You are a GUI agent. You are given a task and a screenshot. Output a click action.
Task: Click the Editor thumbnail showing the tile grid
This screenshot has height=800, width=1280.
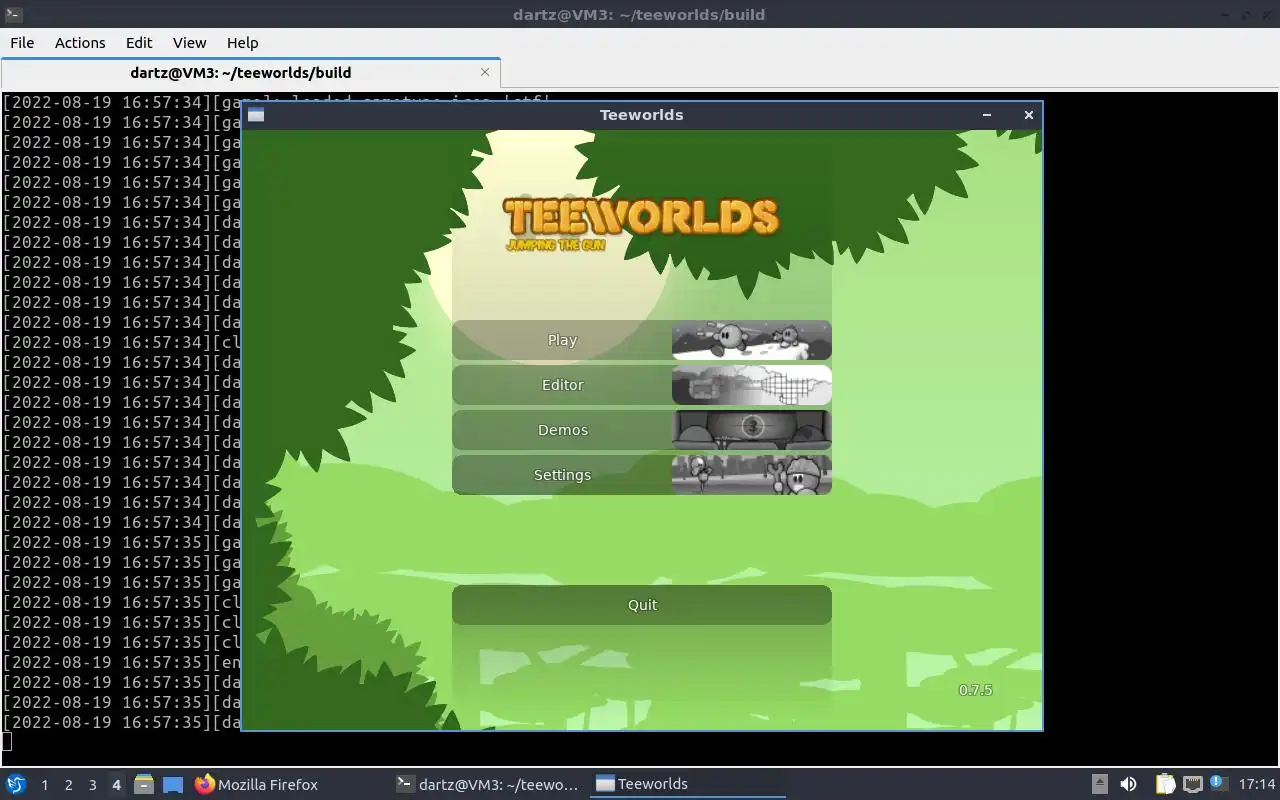pos(752,385)
